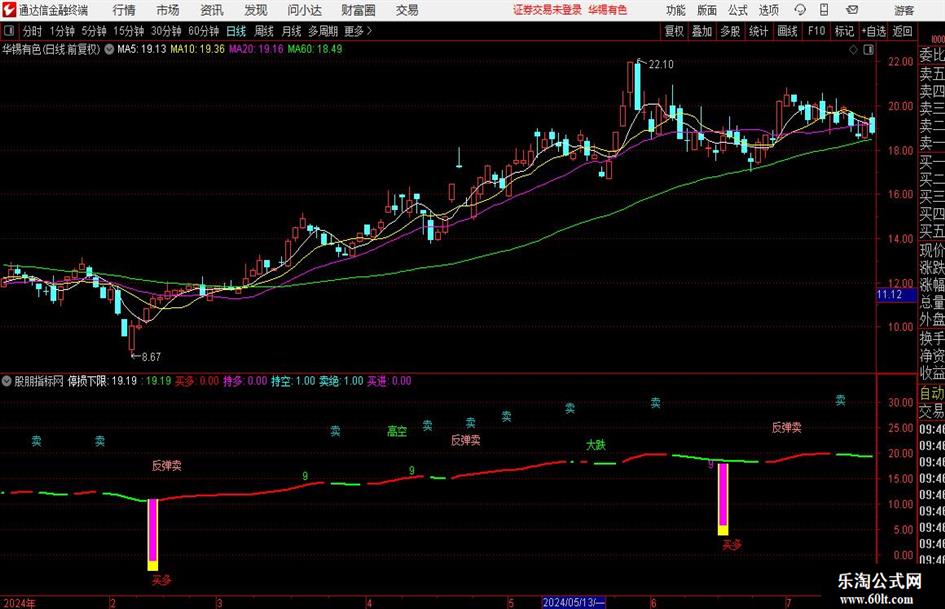The height and width of the screenshot is (609, 945).
Task: Click the MA5: 19.13 label
Action: click(x=141, y=49)
